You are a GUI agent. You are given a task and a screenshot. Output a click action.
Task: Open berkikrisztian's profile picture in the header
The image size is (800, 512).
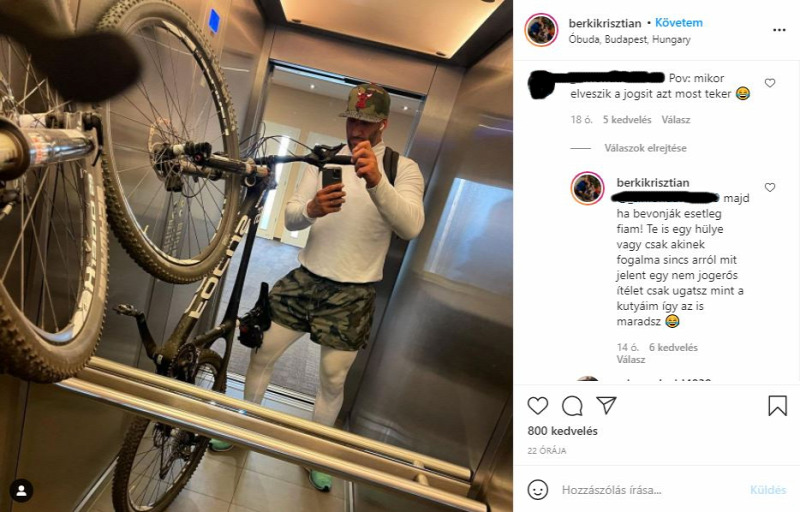pos(541,30)
